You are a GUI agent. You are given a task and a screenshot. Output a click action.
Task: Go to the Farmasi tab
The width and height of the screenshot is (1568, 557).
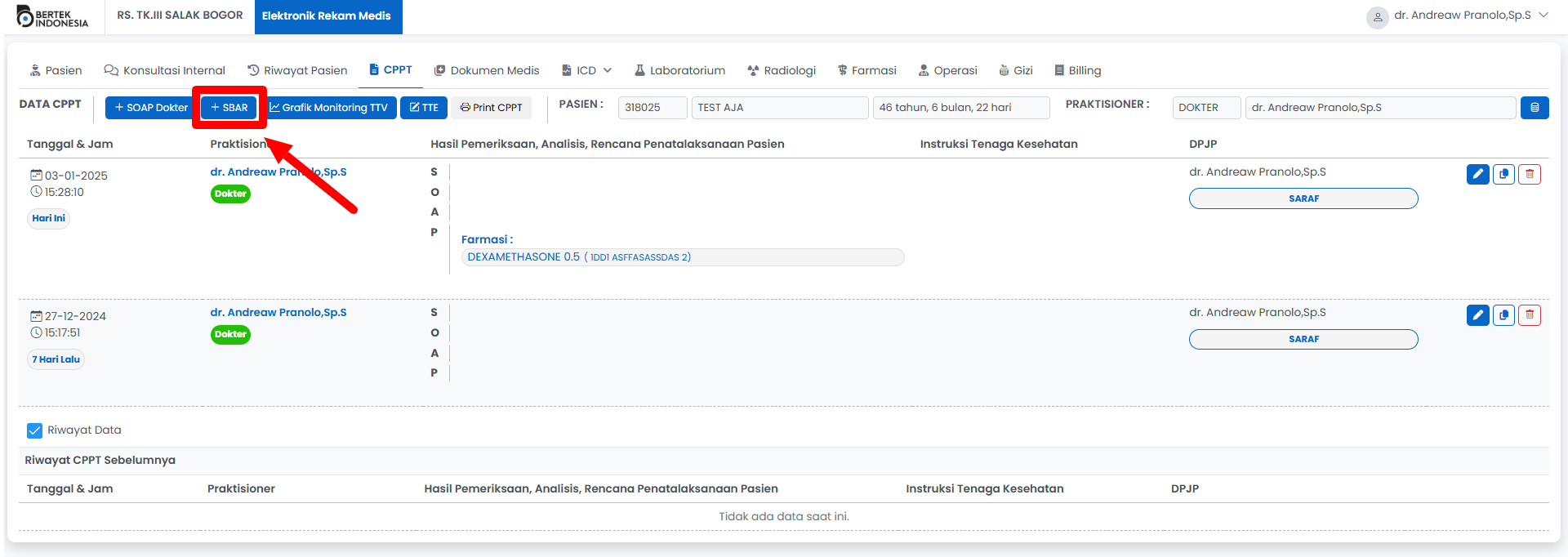coord(866,71)
